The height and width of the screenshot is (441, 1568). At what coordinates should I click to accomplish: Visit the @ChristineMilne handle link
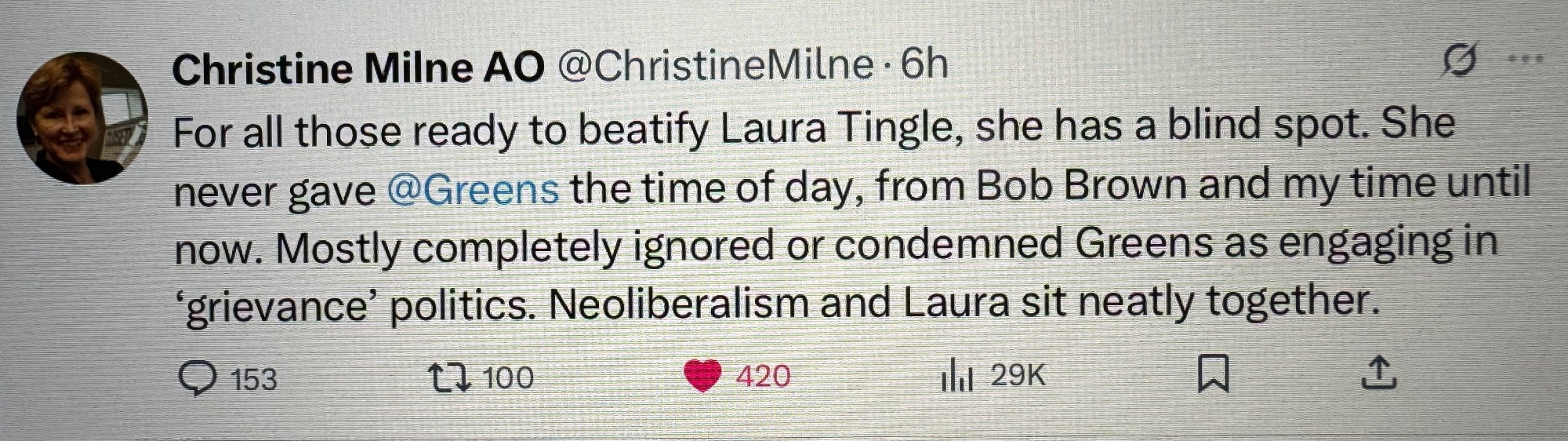(x=714, y=66)
